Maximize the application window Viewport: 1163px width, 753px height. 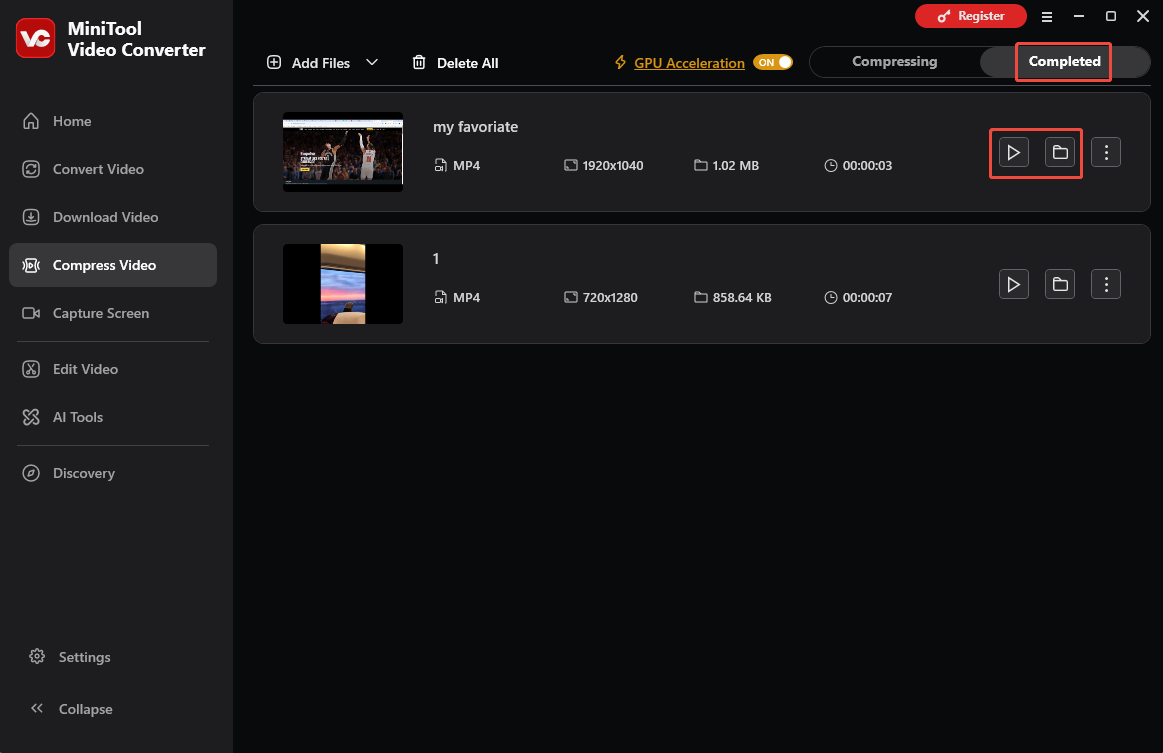[1110, 16]
